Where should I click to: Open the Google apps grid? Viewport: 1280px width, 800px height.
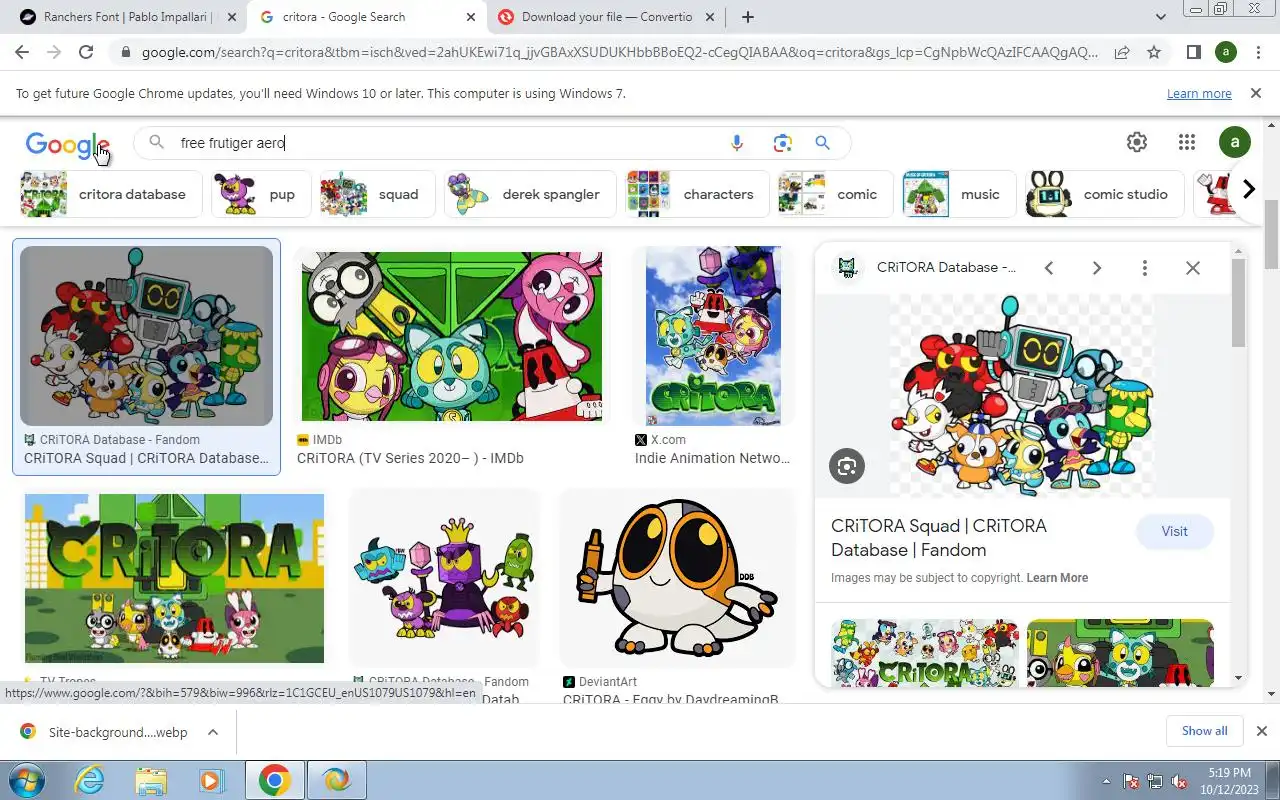[x=1187, y=142]
